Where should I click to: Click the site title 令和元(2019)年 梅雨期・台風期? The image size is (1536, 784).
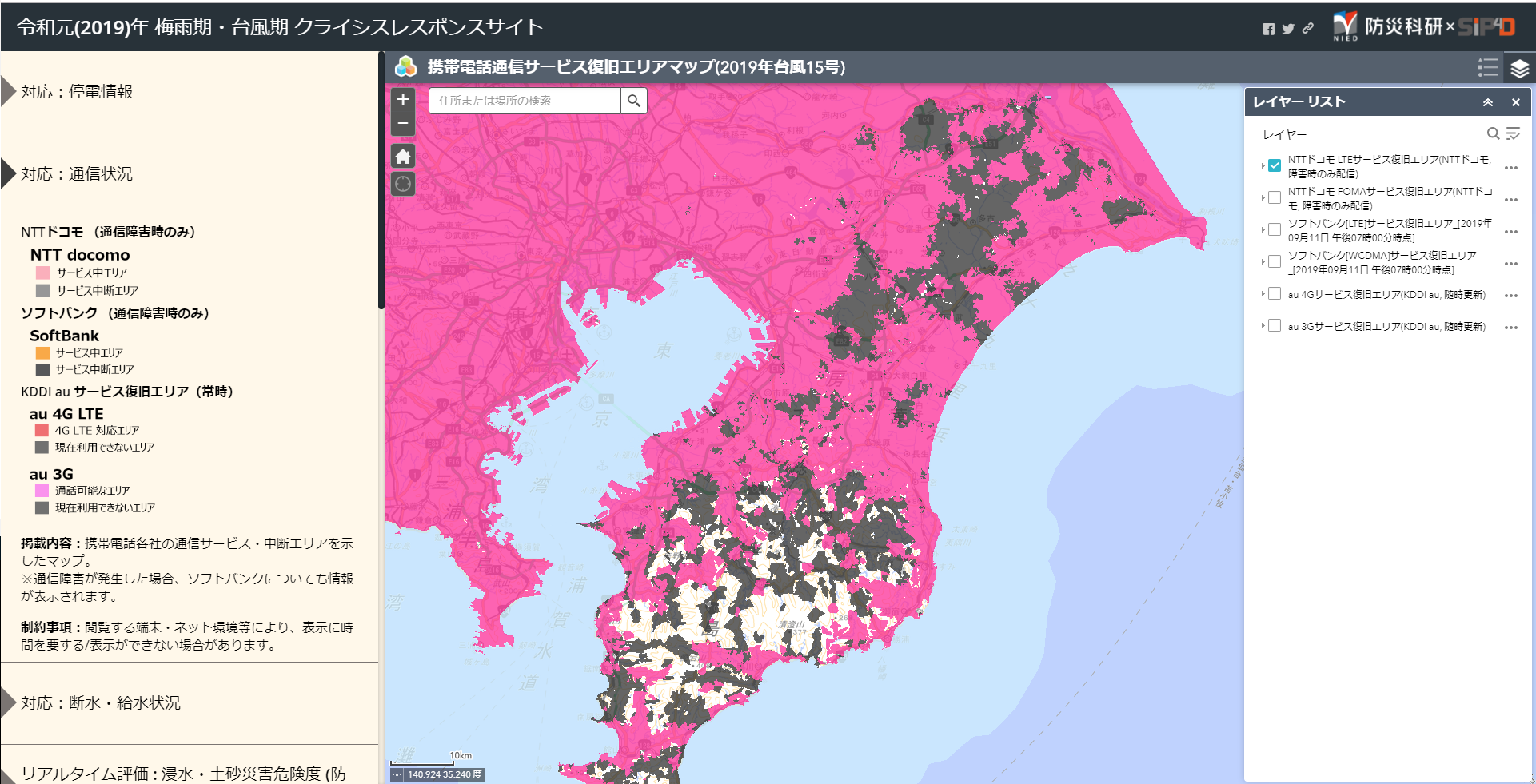[280, 27]
